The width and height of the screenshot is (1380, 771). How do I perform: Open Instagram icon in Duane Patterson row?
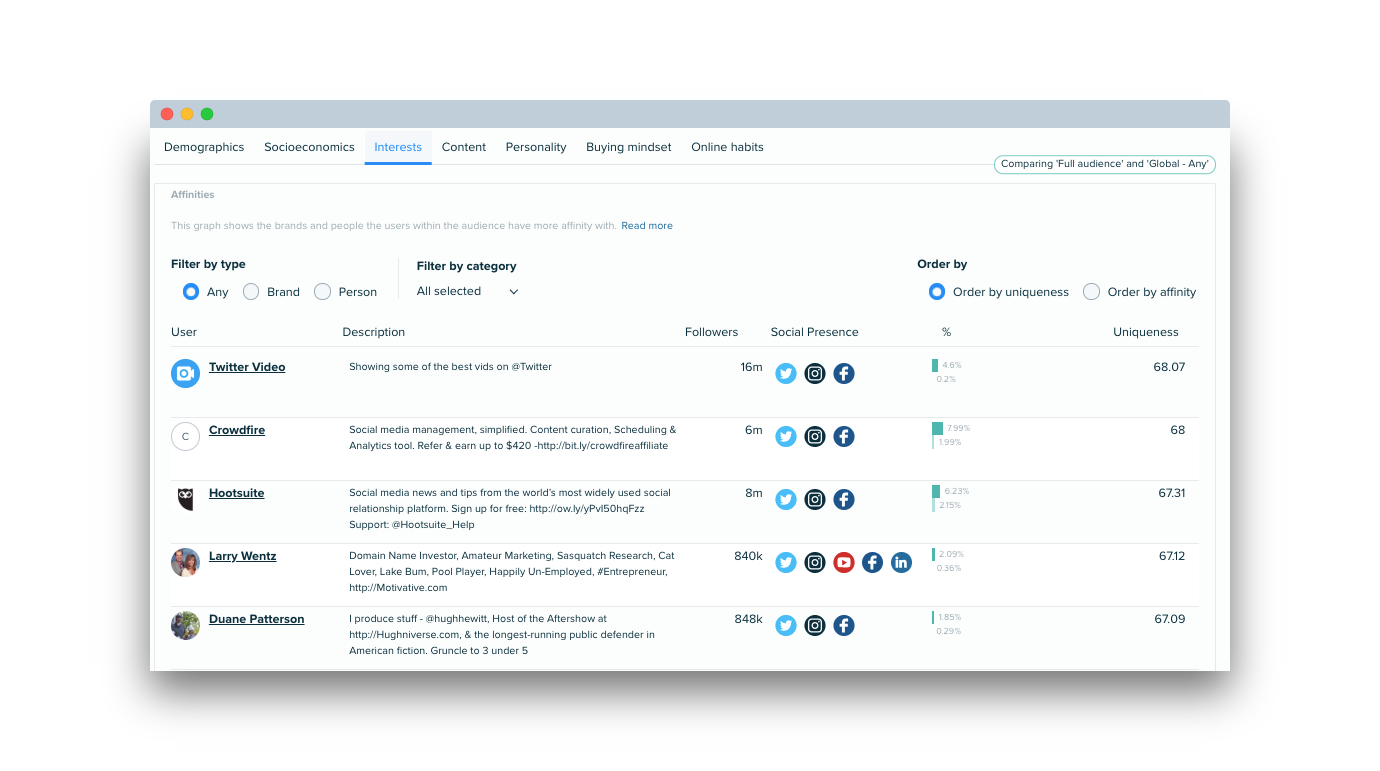click(815, 626)
